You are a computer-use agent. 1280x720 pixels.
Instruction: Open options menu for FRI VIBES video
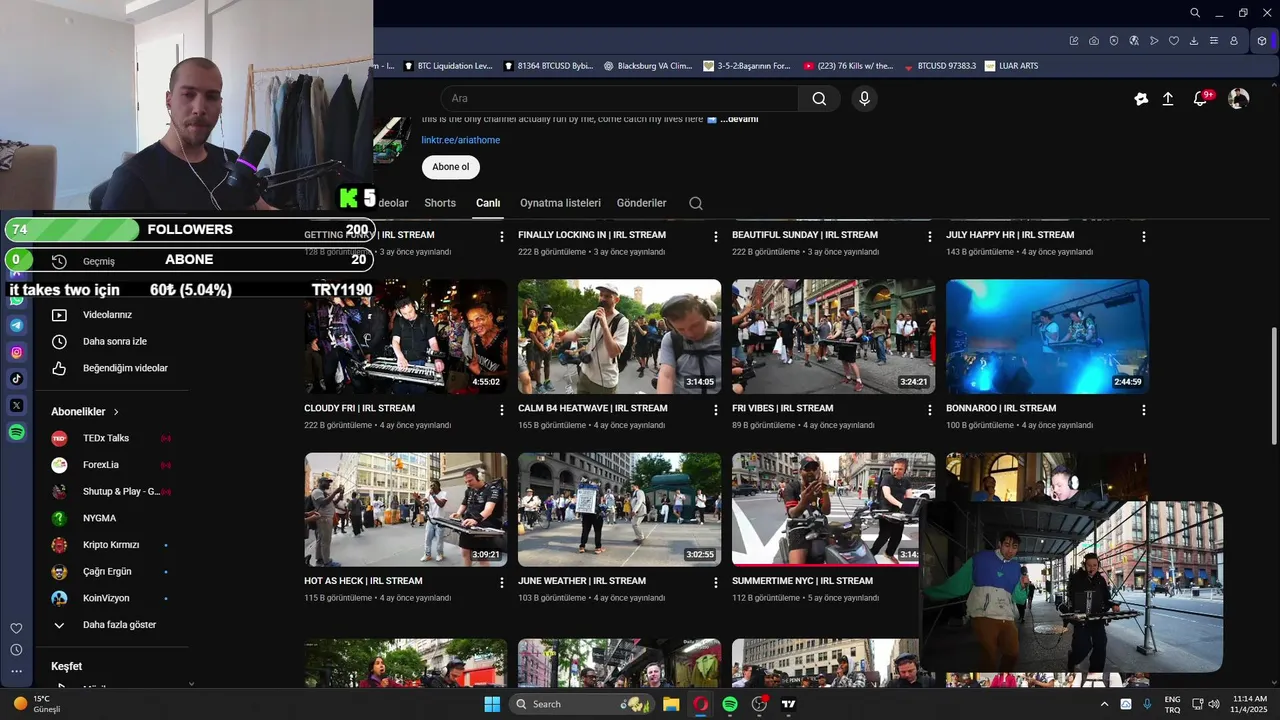[x=930, y=410]
